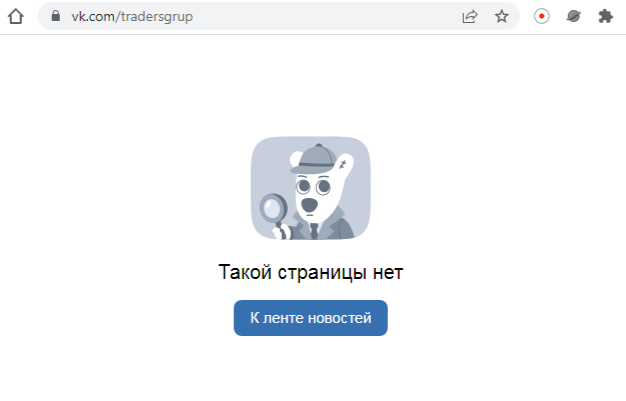Image resolution: width=626 pixels, height=401 pixels.
Task: Click the "tradersgrup" path in the URL
Action: click(x=157, y=17)
